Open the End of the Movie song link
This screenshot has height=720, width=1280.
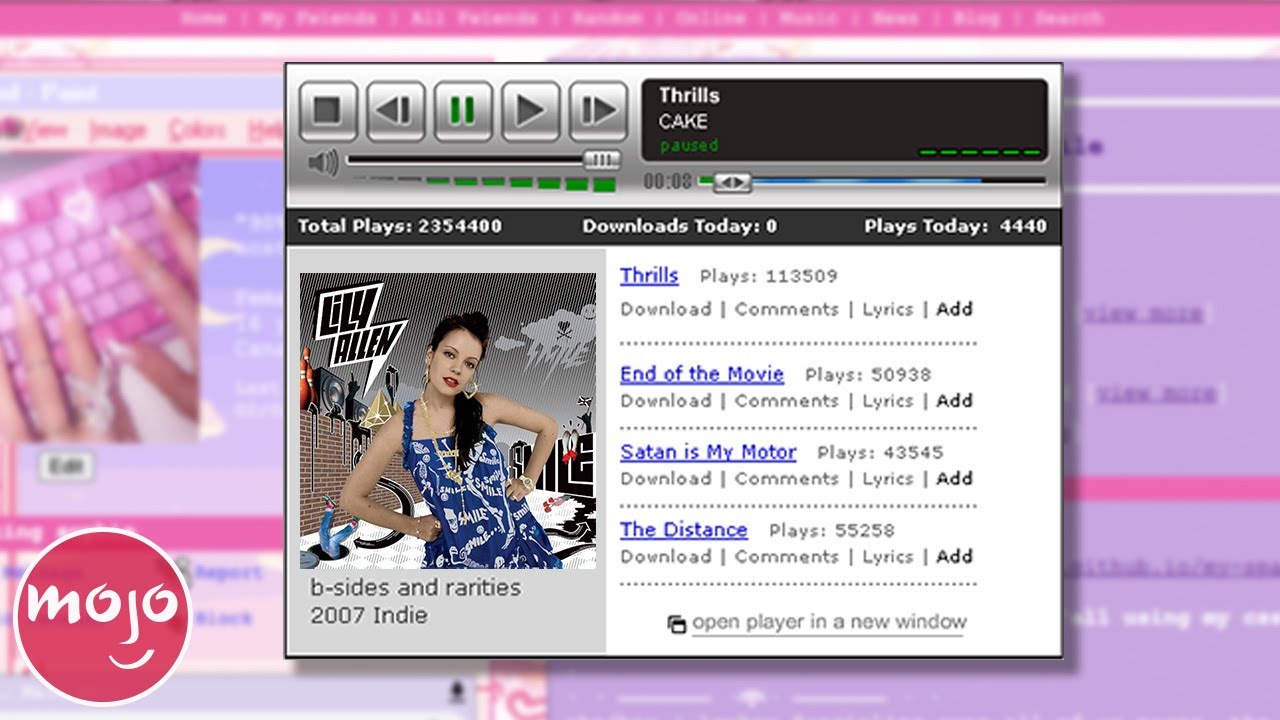(702, 374)
